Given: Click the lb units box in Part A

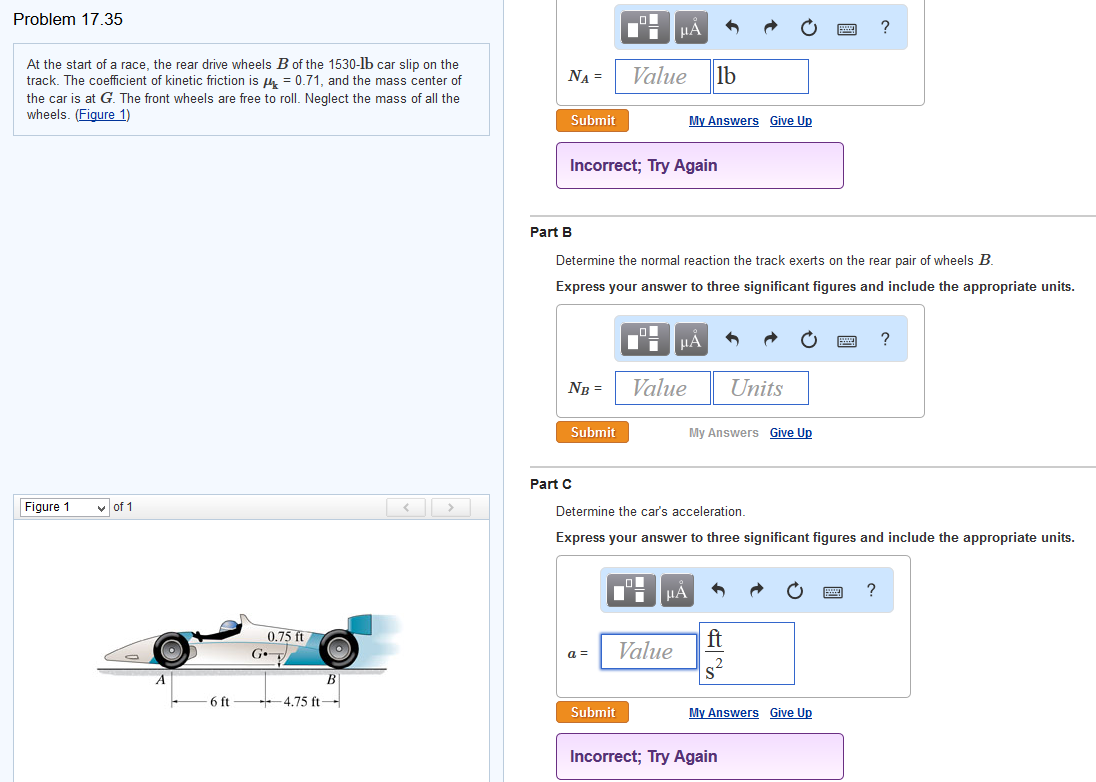Looking at the screenshot, I should [x=760, y=76].
